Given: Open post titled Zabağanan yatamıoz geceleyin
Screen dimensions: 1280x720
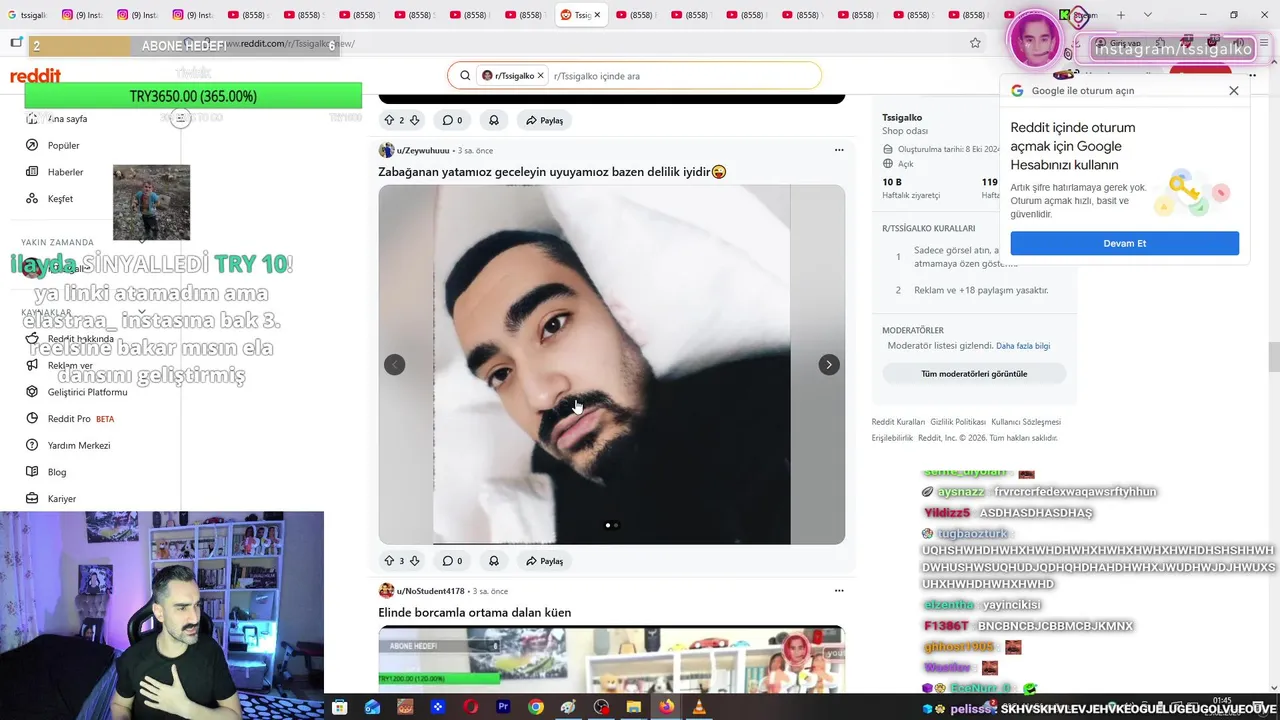Looking at the screenshot, I should coord(552,172).
